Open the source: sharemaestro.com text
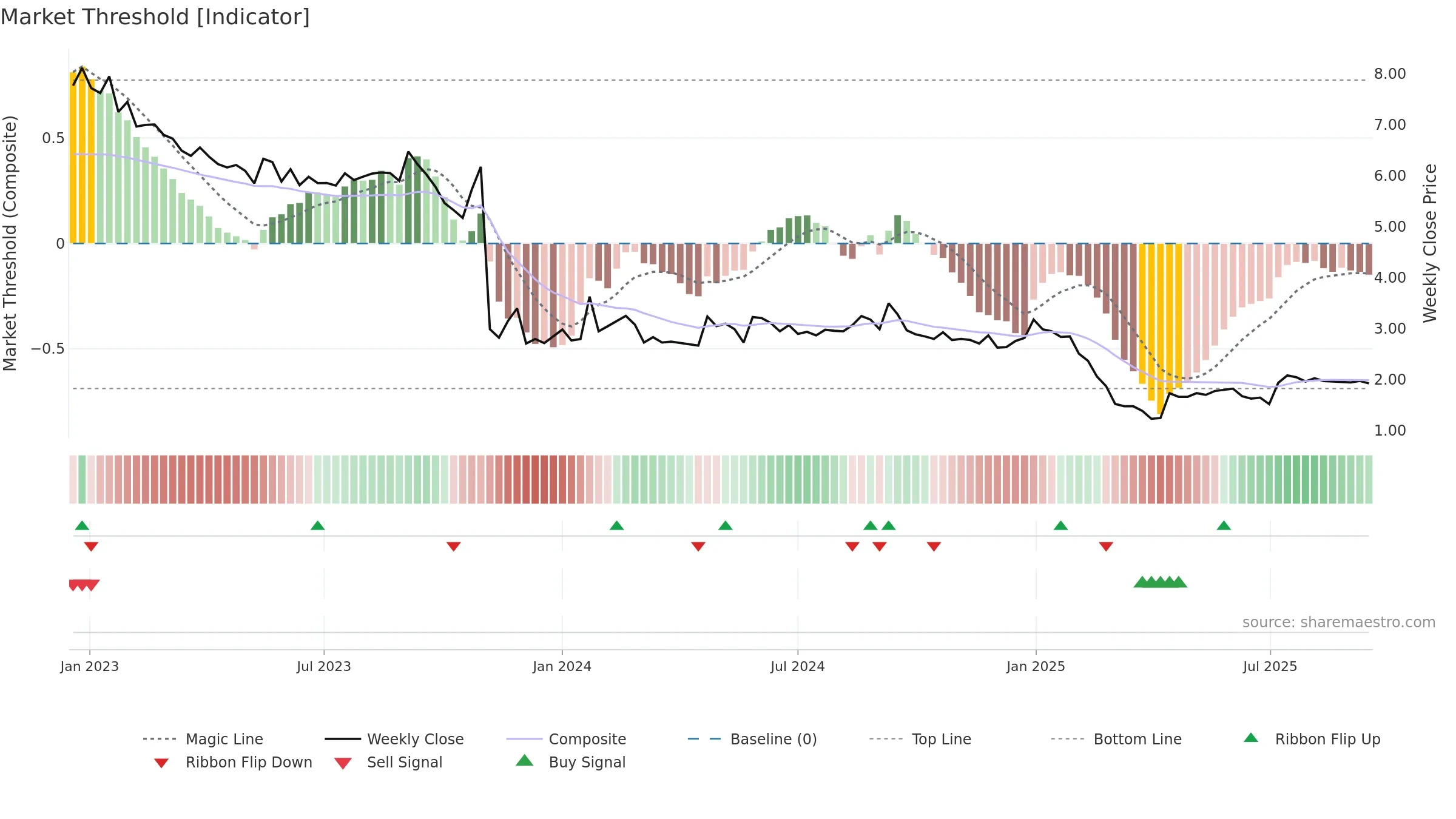Image resolution: width=1456 pixels, height=819 pixels. 1339,622
